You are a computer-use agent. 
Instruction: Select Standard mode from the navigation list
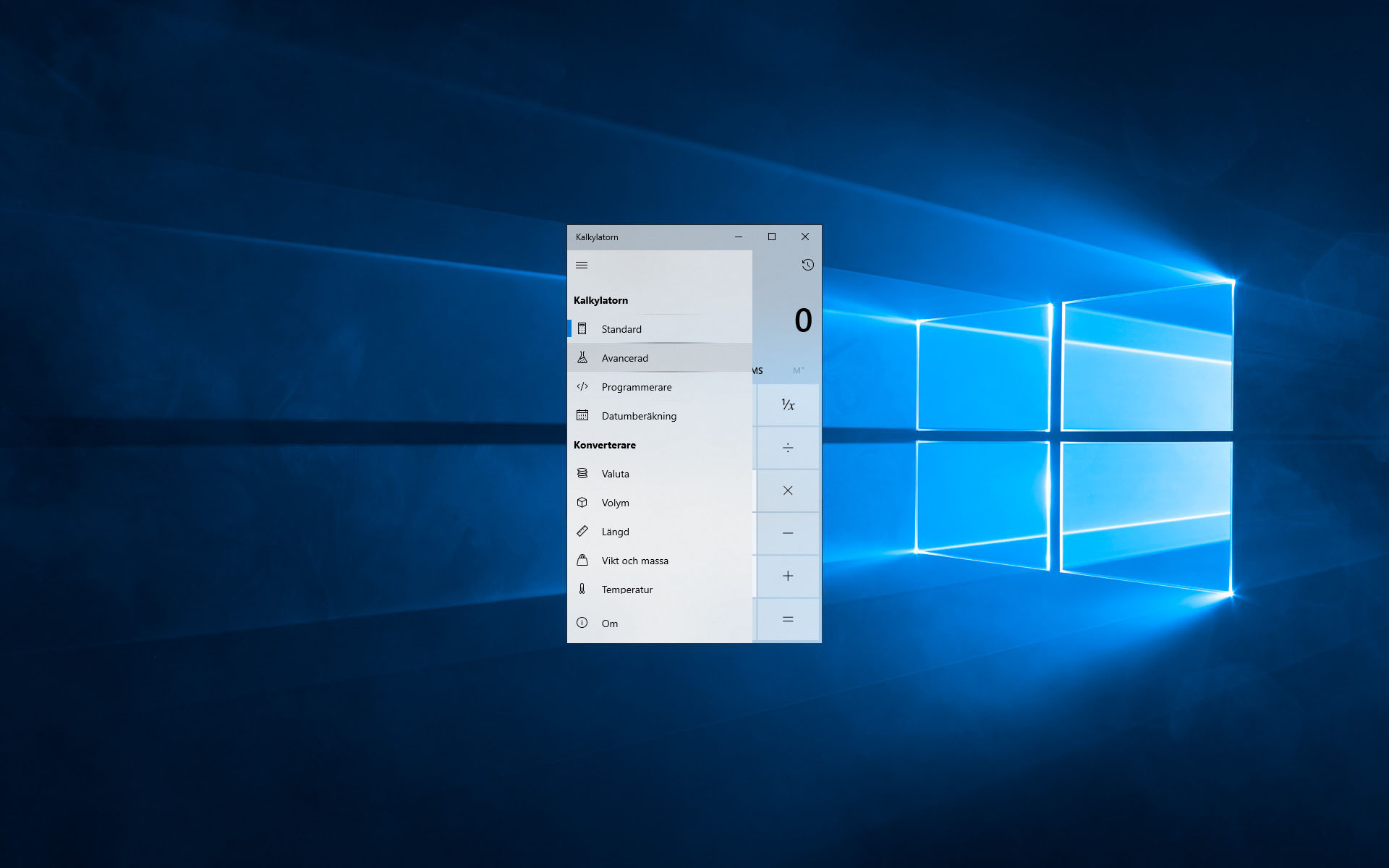coord(621,328)
